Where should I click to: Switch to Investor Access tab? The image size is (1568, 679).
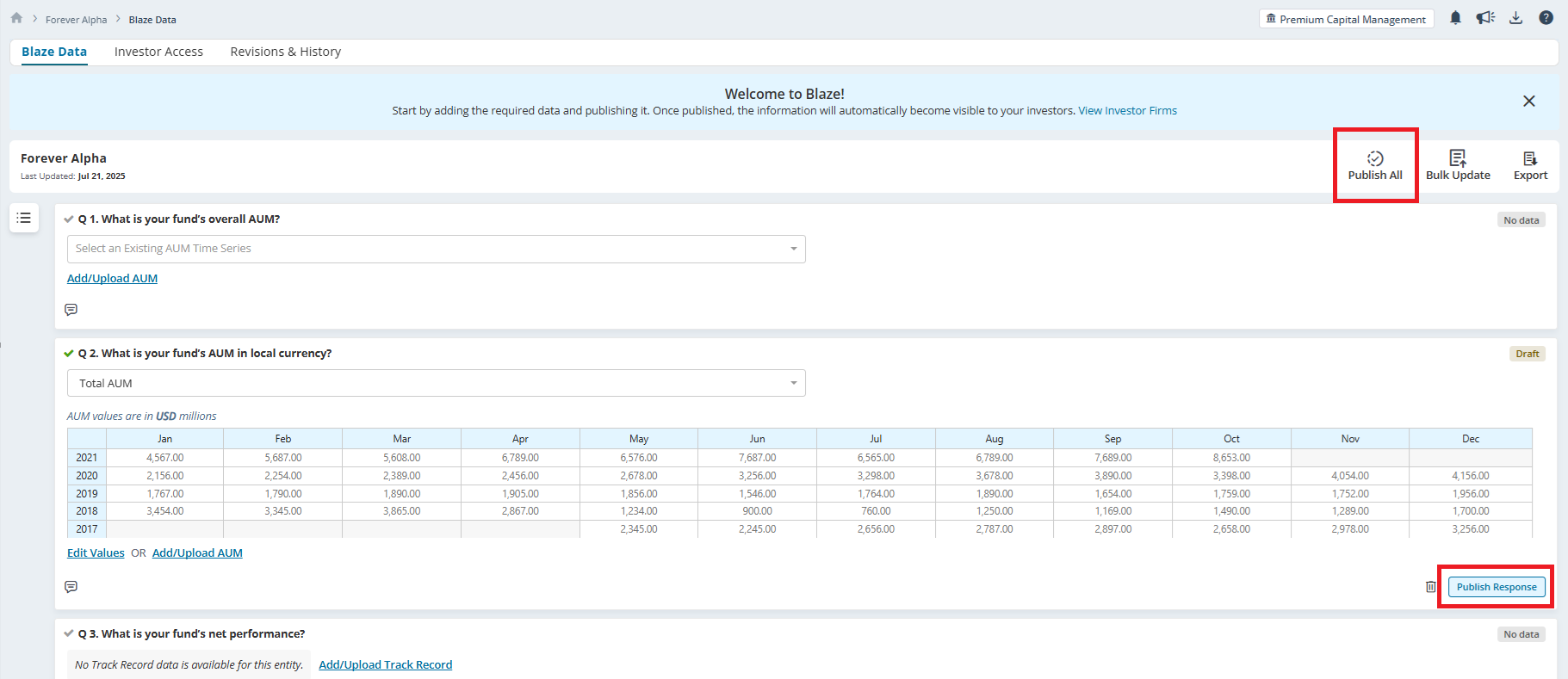[158, 52]
